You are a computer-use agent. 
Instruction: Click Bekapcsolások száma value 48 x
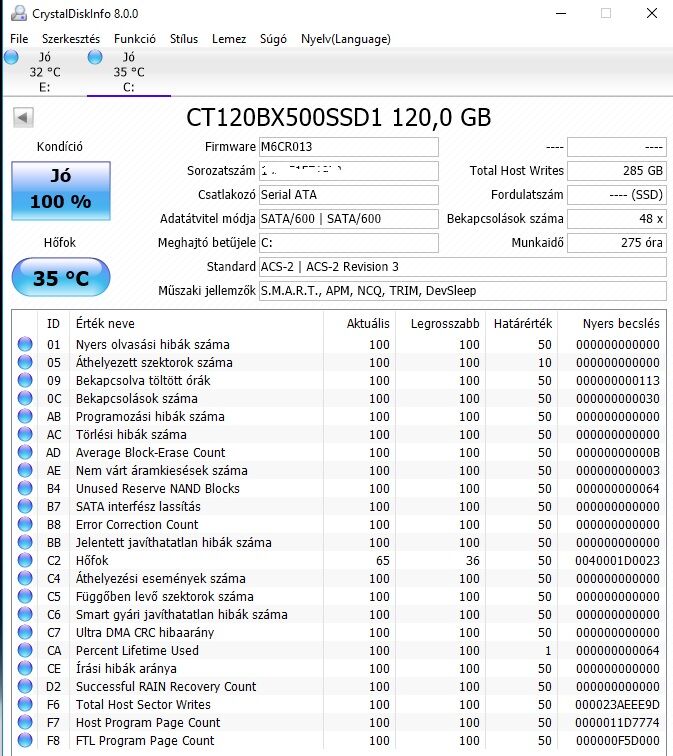[x=617, y=219]
